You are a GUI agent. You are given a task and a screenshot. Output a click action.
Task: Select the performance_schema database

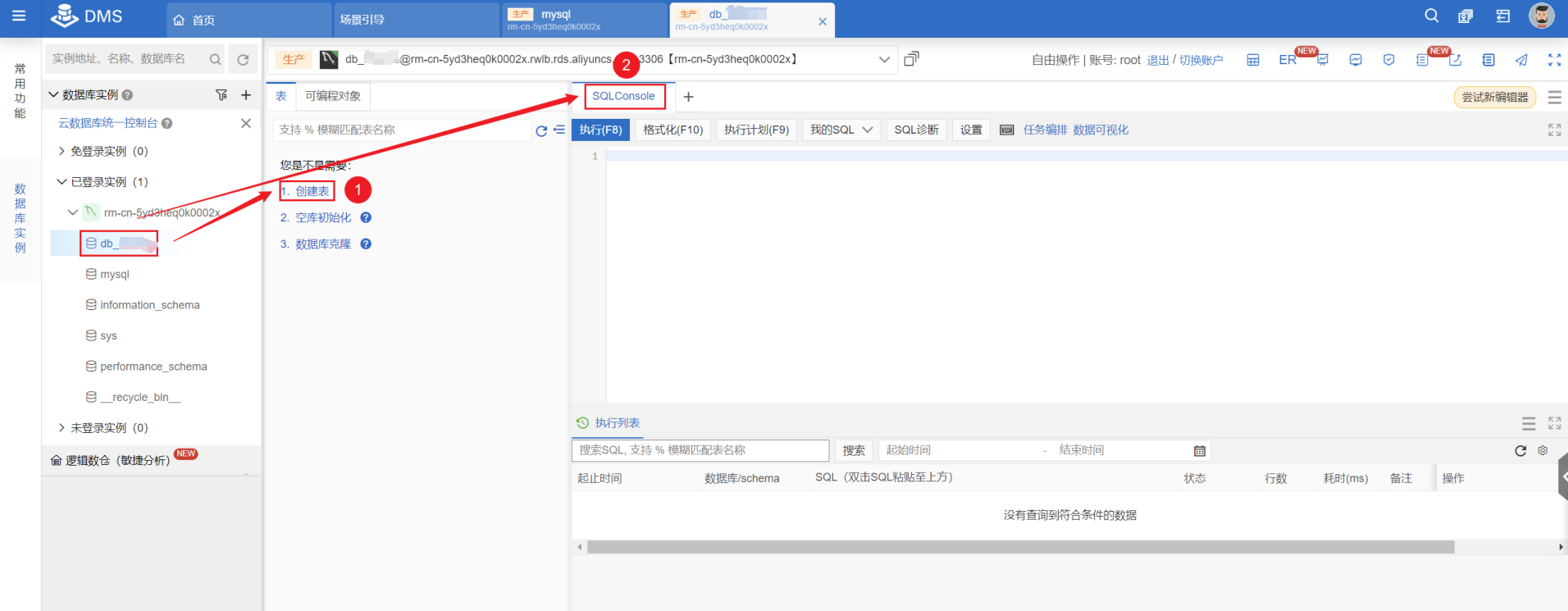(153, 367)
